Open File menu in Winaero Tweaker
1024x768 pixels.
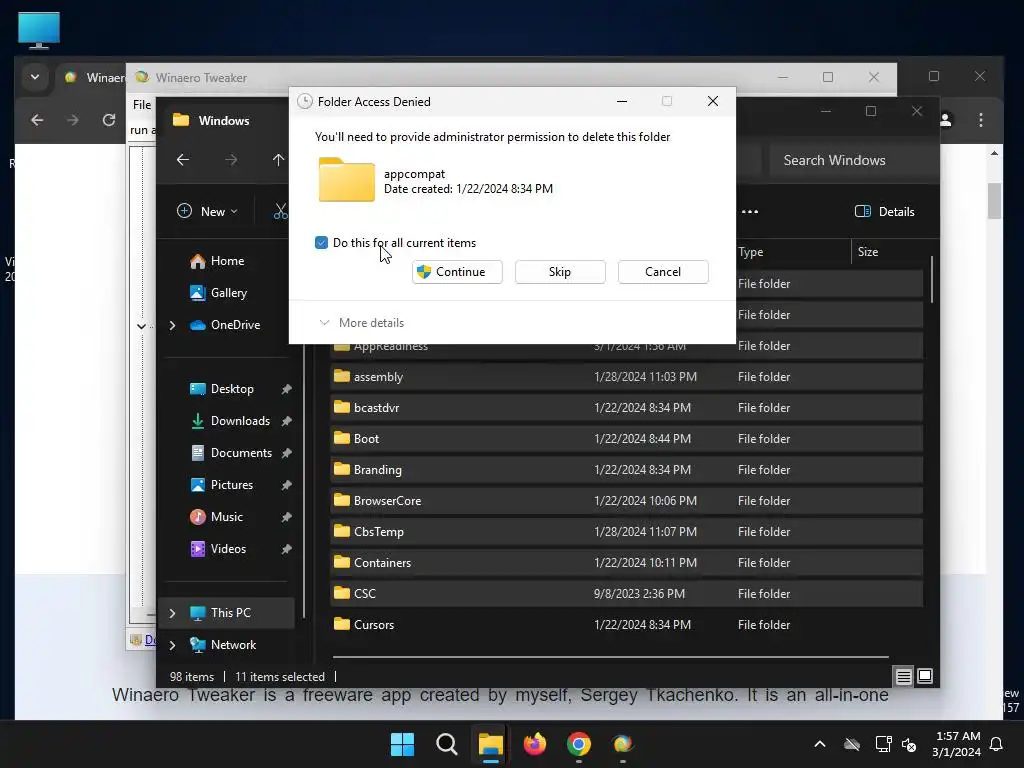pyautogui.click(x=142, y=104)
